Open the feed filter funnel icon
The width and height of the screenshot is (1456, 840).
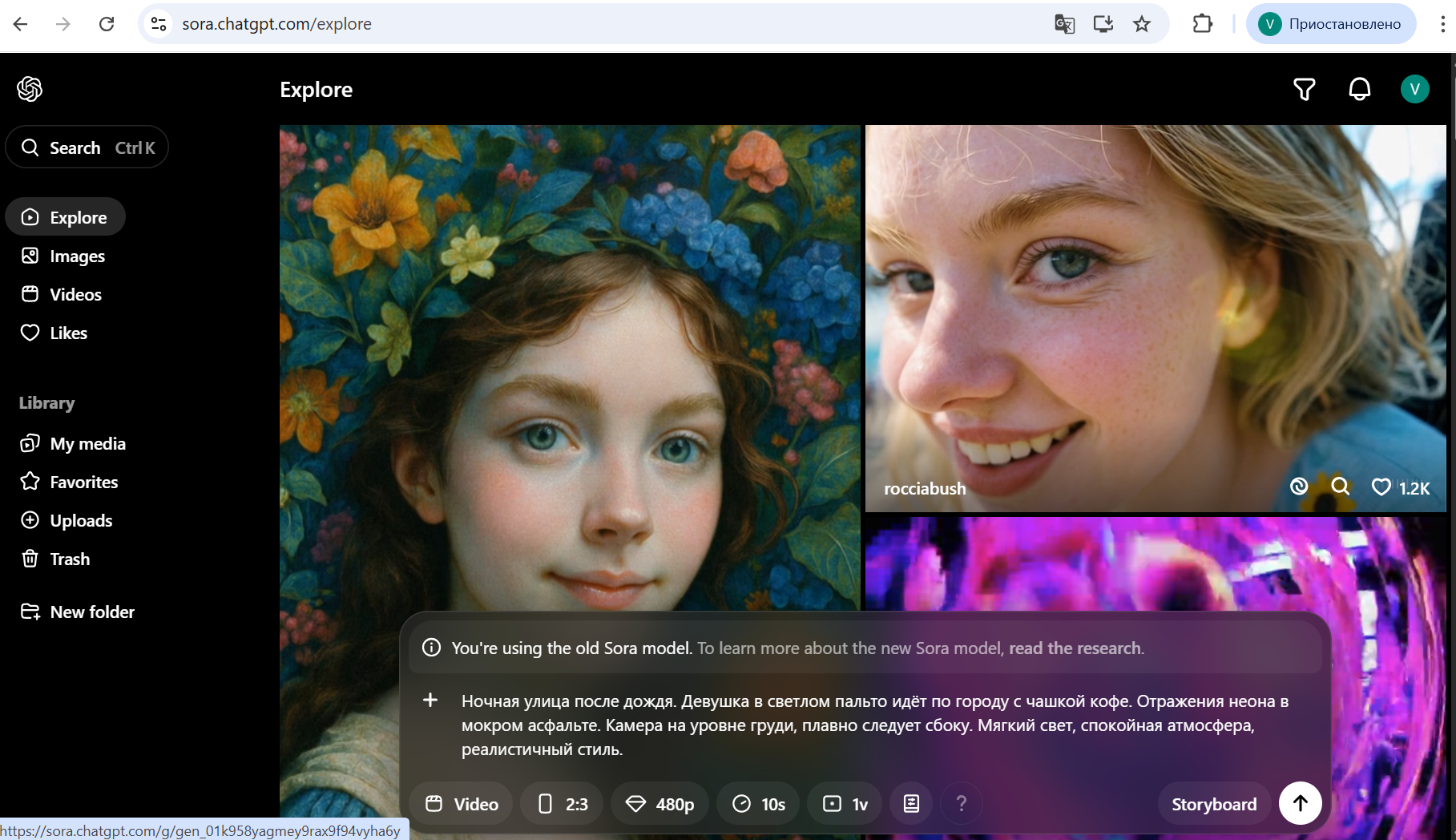tap(1304, 89)
